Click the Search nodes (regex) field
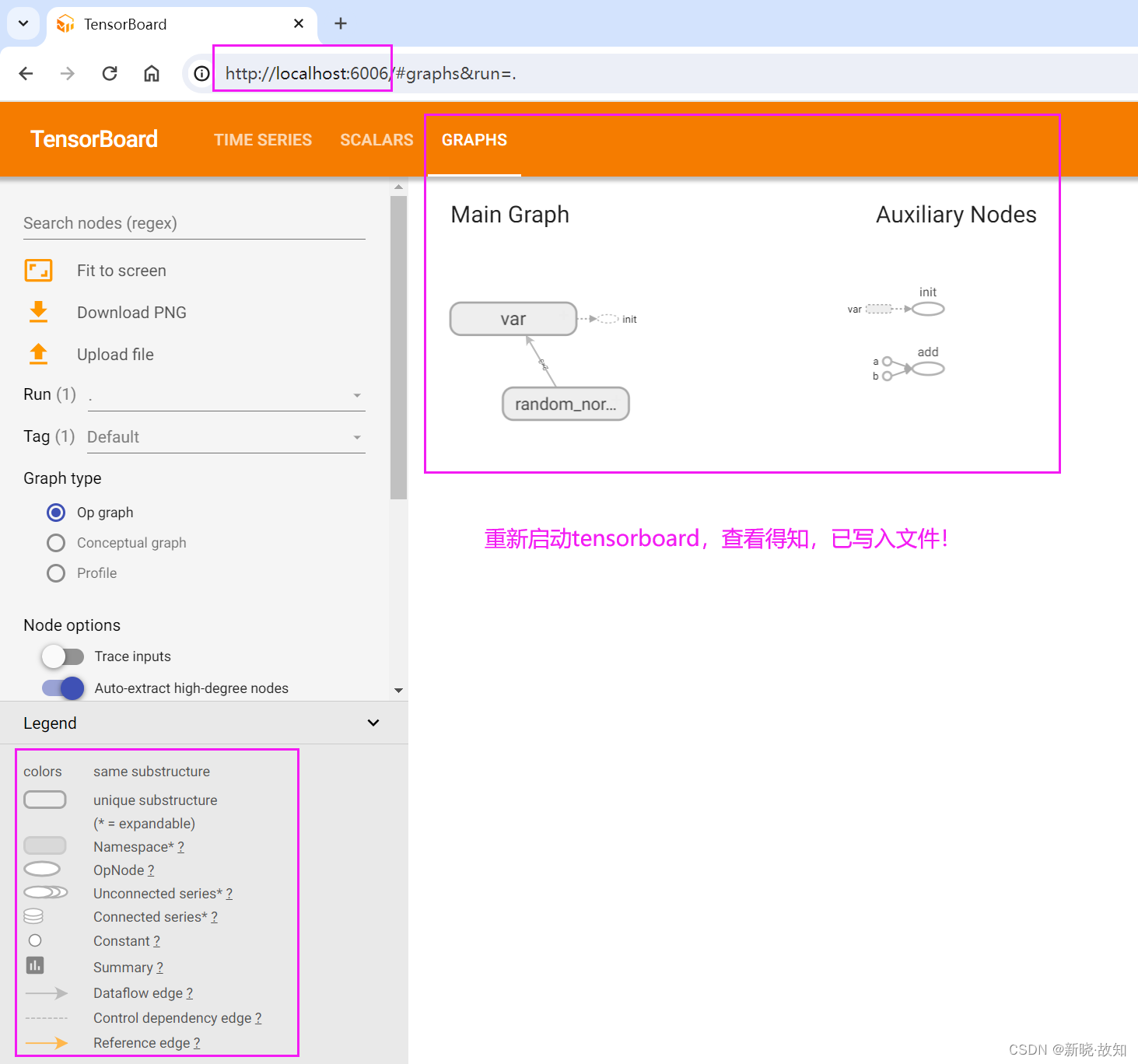1138x1064 pixels. [194, 223]
